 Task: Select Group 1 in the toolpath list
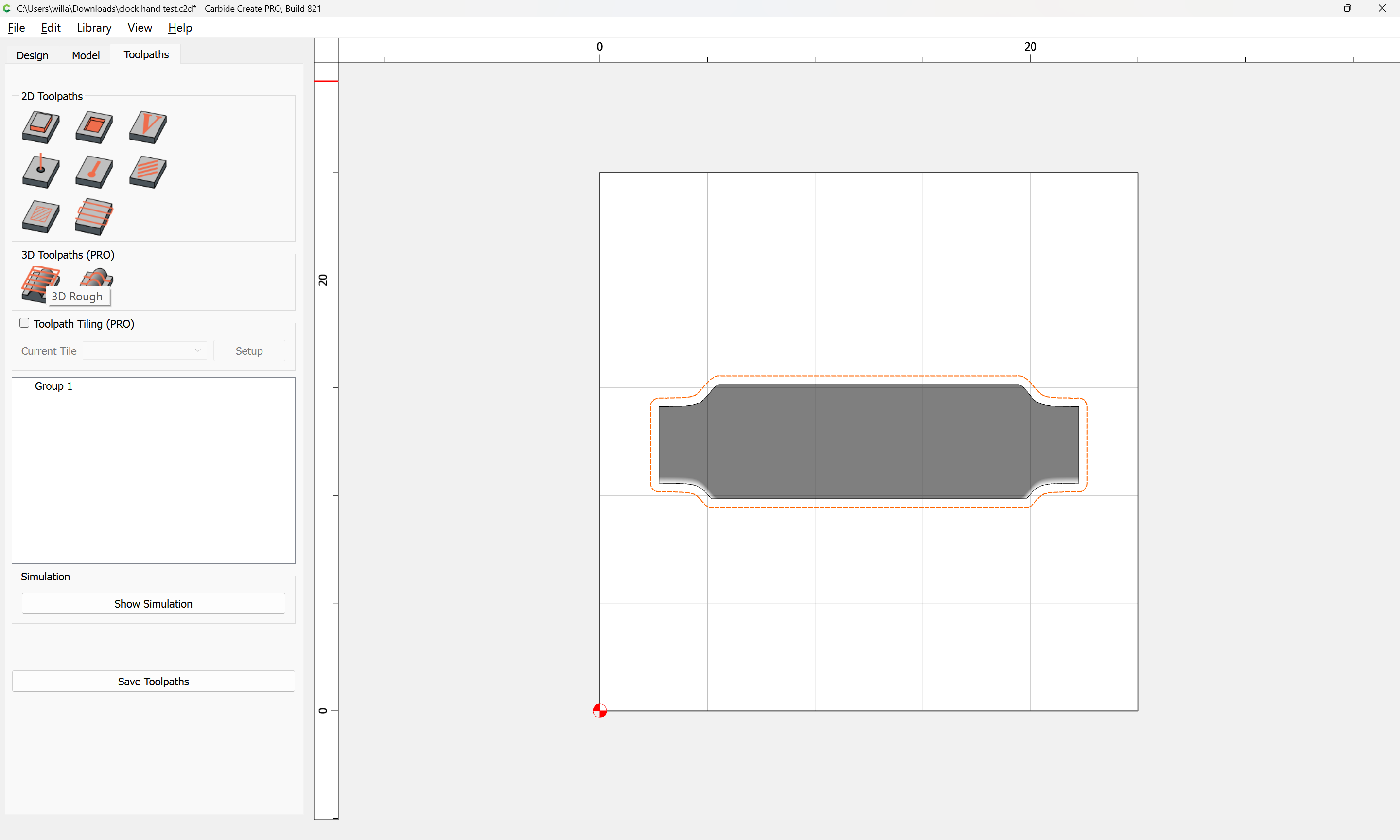[x=53, y=386]
